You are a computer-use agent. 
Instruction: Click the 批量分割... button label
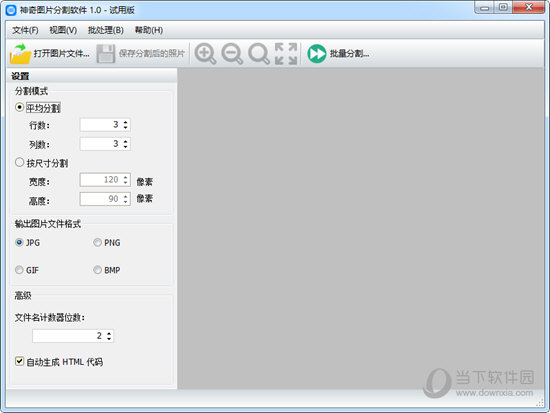(349, 54)
